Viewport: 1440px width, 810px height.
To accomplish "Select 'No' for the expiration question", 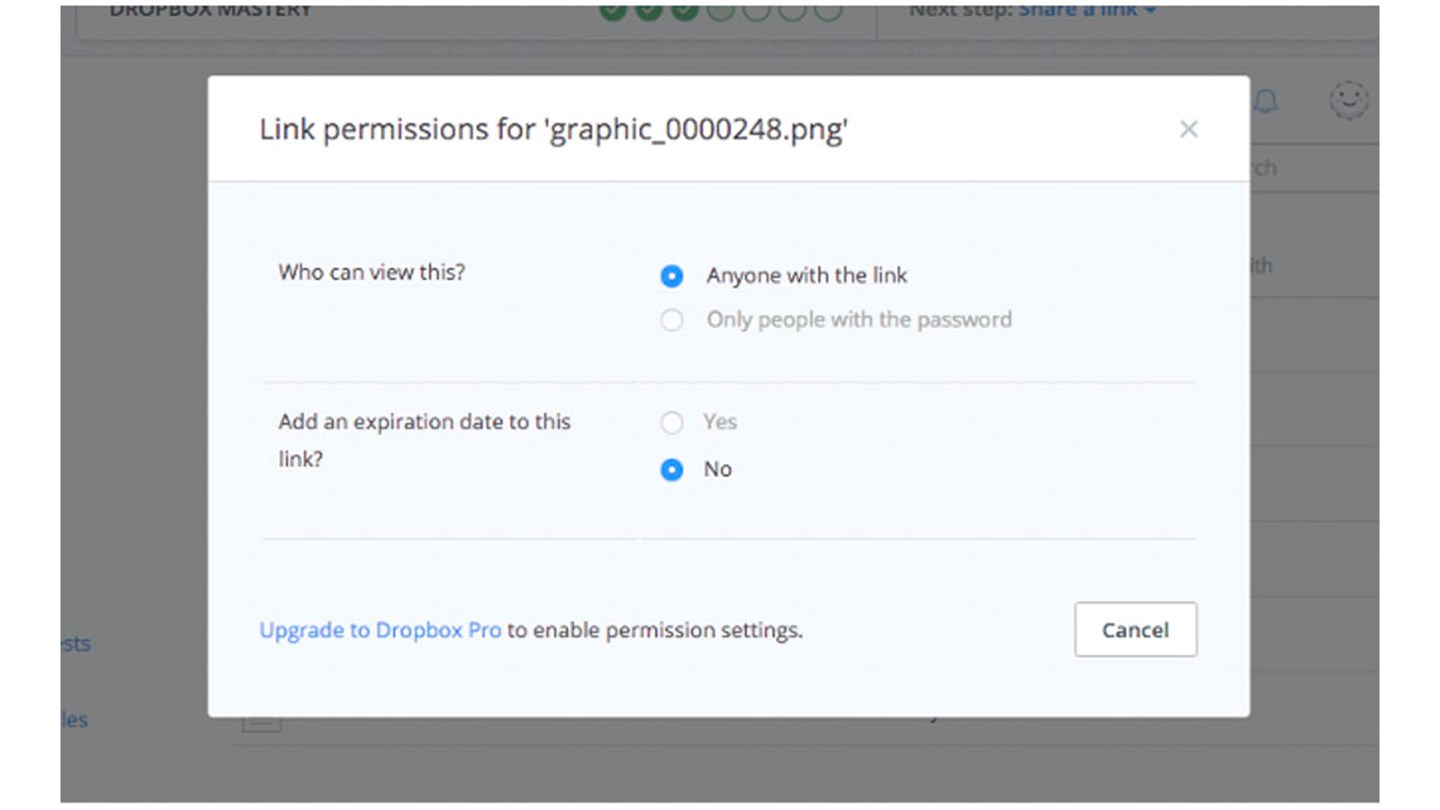I will 671,469.
